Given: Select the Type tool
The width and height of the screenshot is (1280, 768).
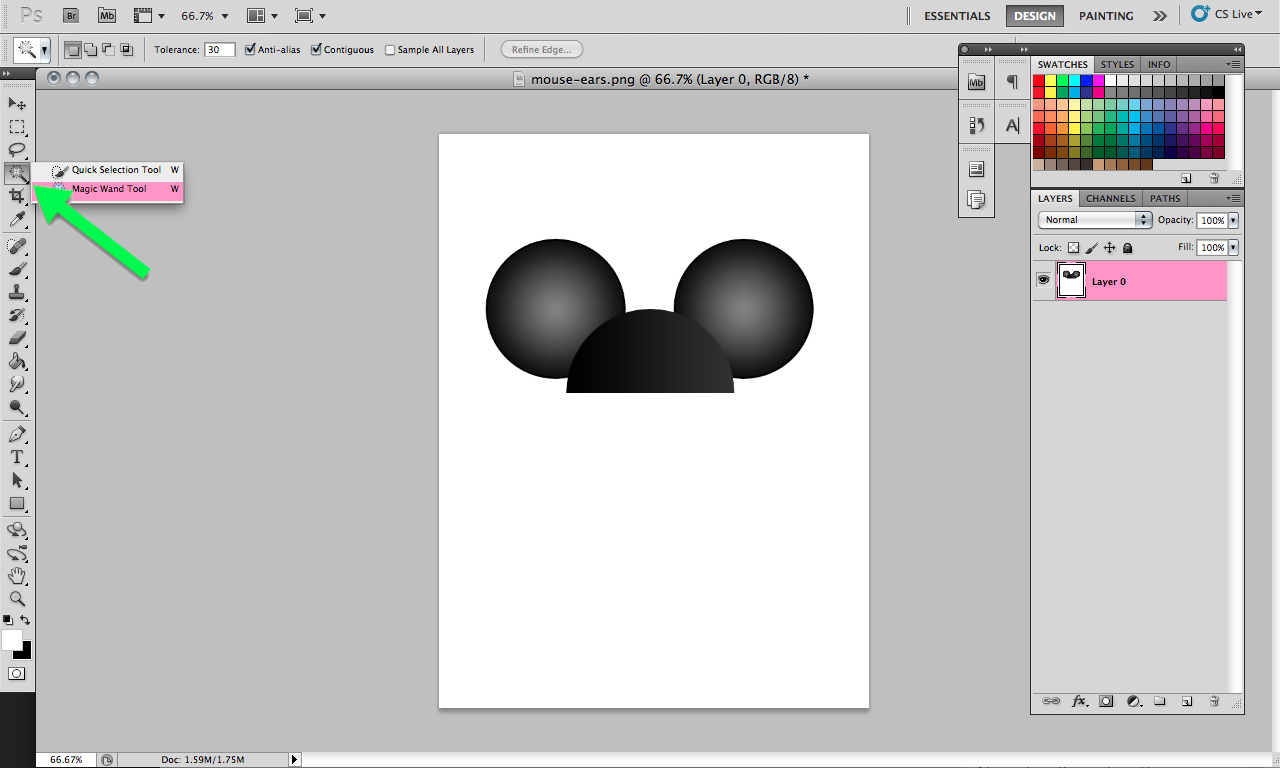Looking at the screenshot, I should click(17, 457).
